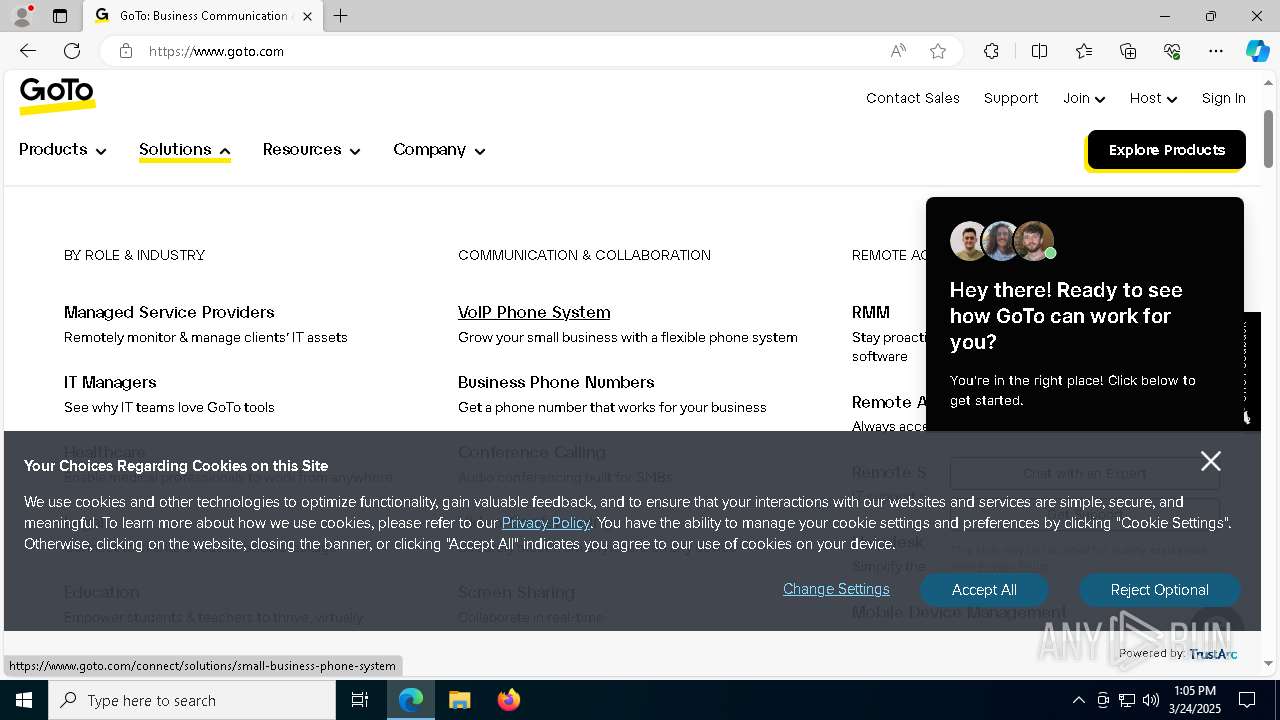
Task: Open the Host dropdown
Action: click(1153, 98)
